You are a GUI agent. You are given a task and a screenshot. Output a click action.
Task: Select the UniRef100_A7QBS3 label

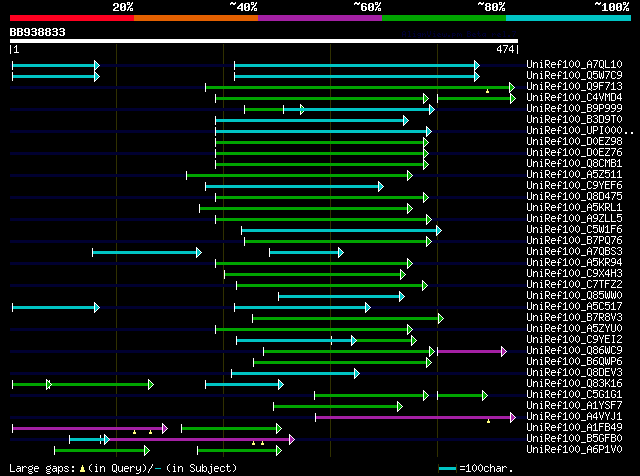click(574, 251)
